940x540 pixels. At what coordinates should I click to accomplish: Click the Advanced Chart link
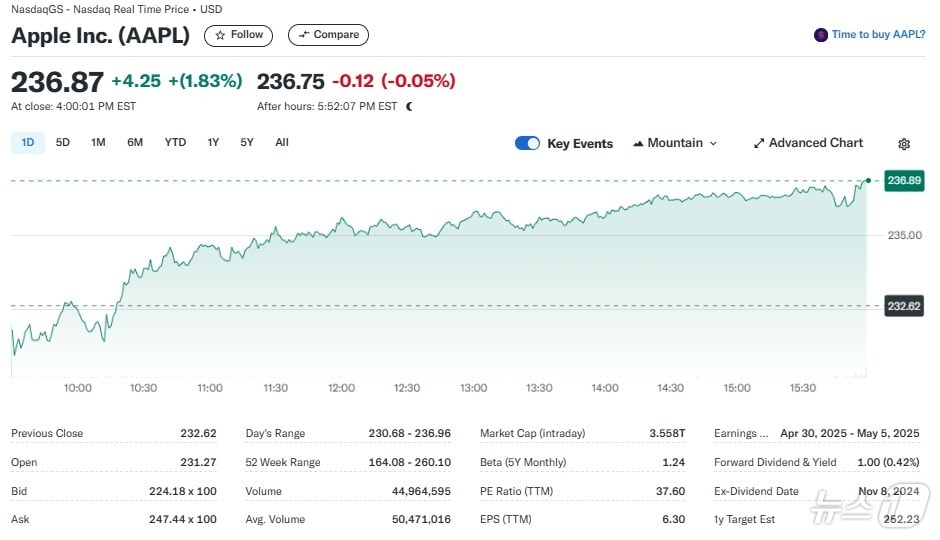[x=815, y=143]
